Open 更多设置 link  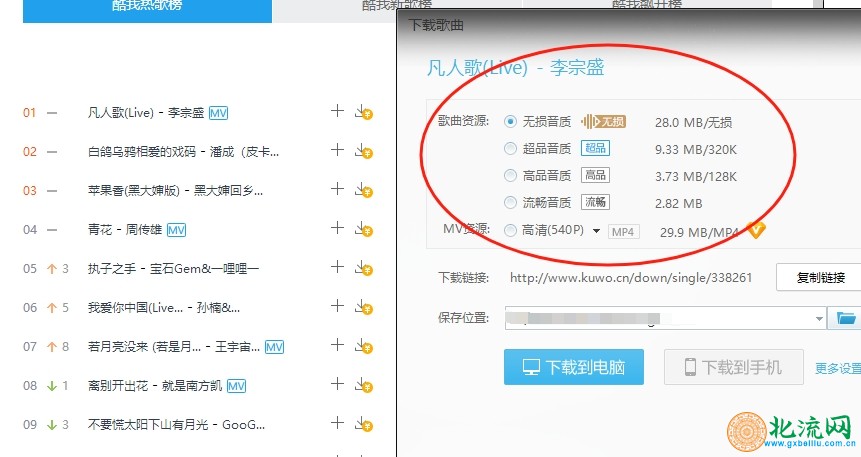(837, 368)
